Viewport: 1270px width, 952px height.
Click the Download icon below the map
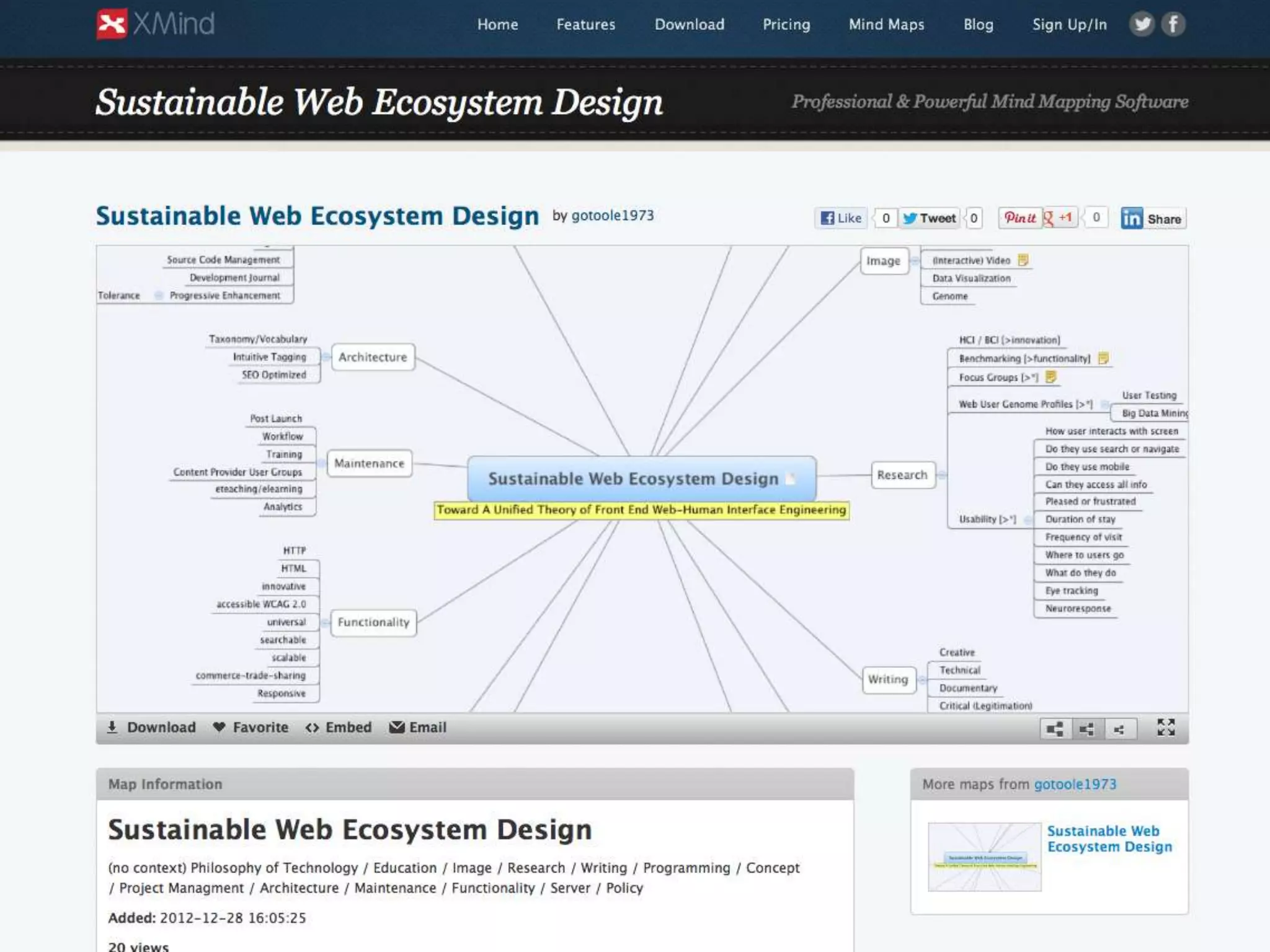click(x=112, y=728)
